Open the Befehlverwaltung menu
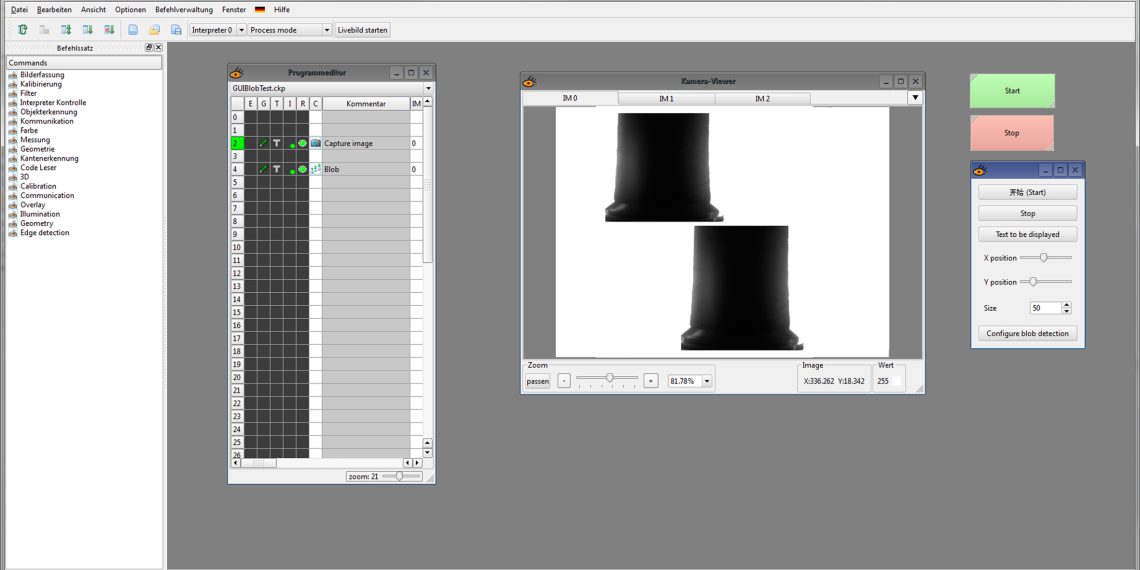The height and width of the screenshot is (570, 1140). click(184, 9)
